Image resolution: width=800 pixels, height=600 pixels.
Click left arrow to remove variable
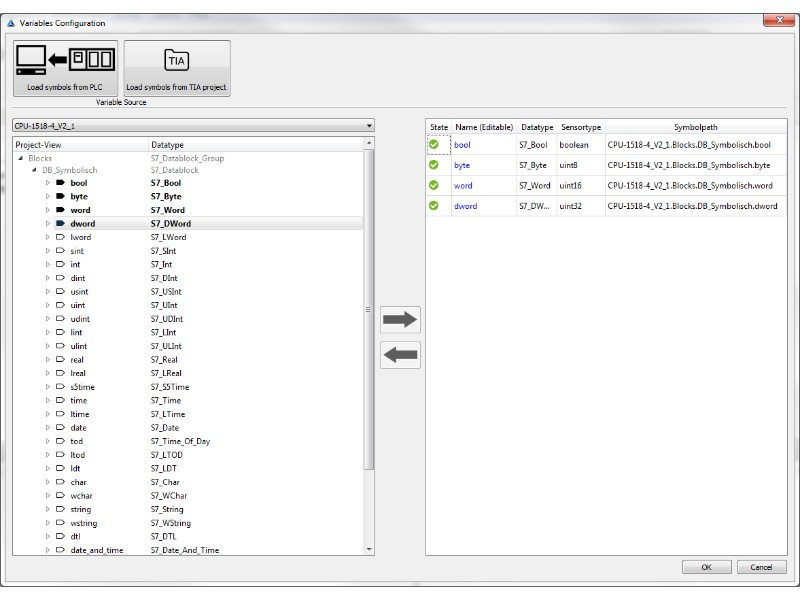coord(400,355)
